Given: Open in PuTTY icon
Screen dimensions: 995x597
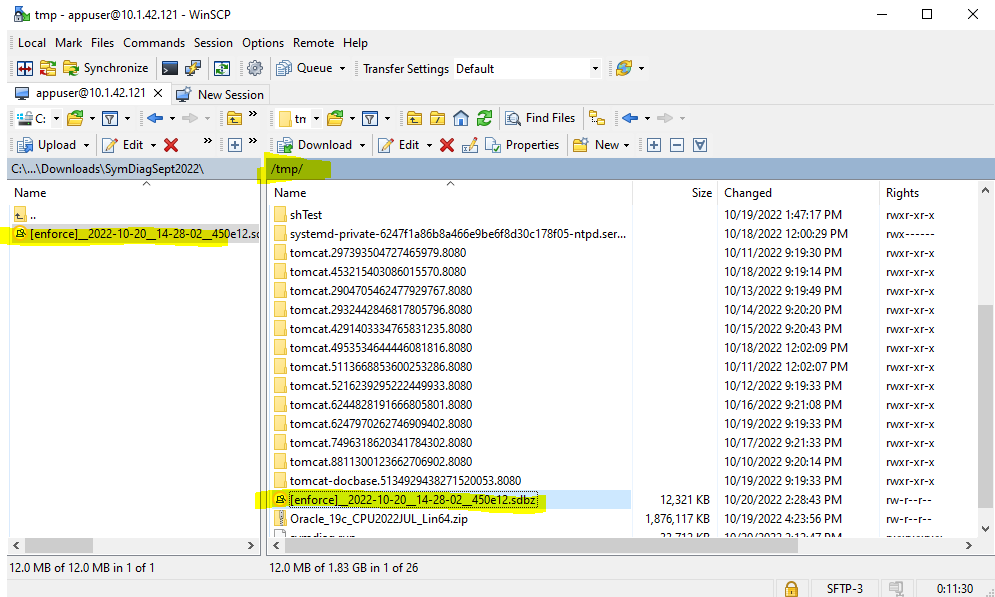Looking at the screenshot, I should pyautogui.click(x=193, y=68).
